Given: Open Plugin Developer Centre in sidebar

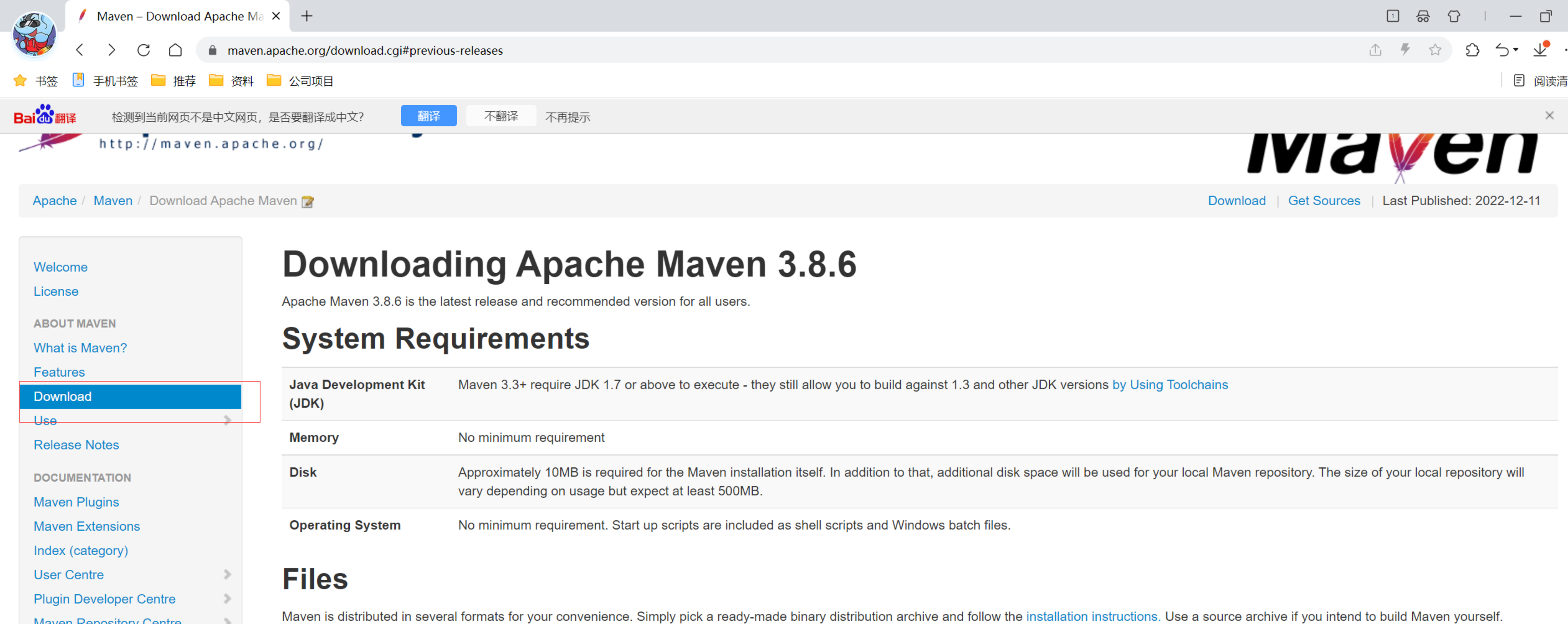Looking at the screenshot, I should point(105,598).
